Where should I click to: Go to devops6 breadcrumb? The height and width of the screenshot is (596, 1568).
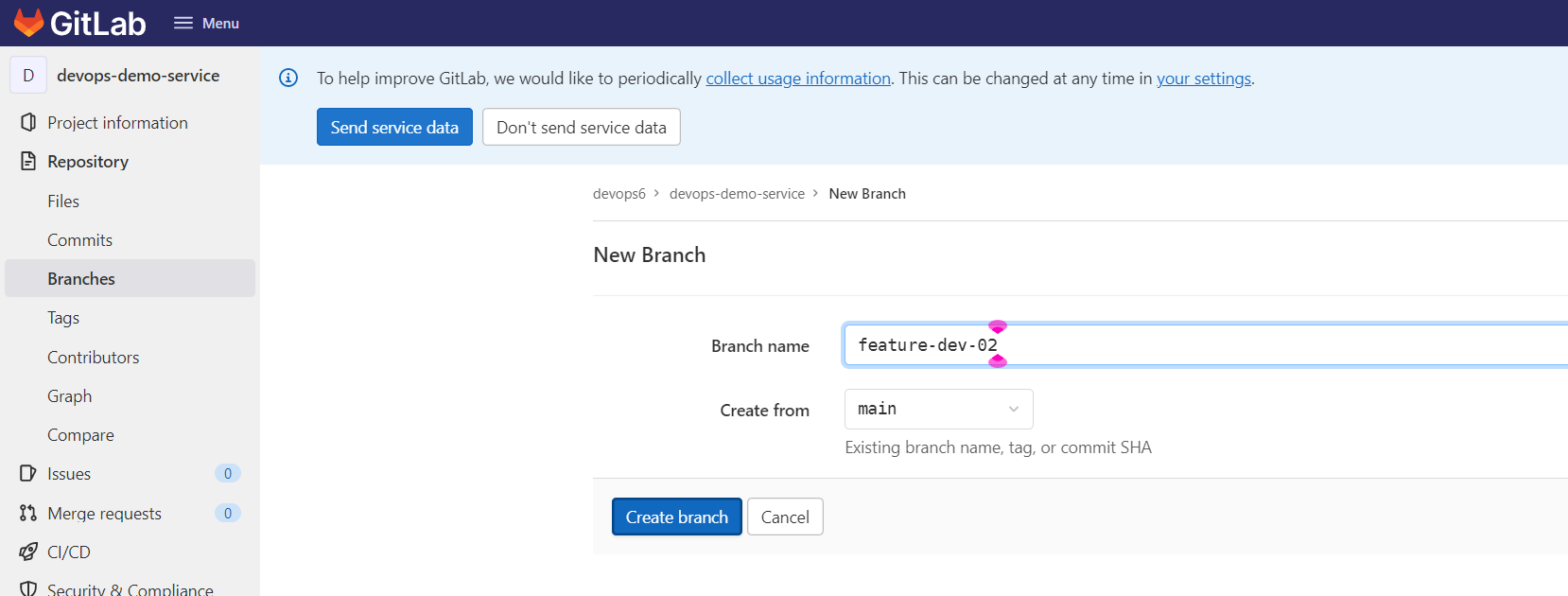pyautogui.click(x=619, y=193)
